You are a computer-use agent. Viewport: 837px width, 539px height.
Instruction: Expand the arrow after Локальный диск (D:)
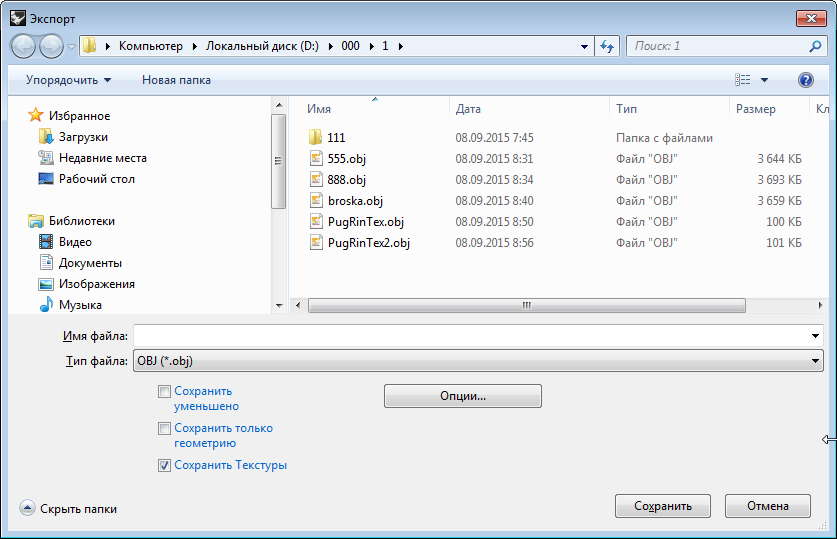[330, 46]
